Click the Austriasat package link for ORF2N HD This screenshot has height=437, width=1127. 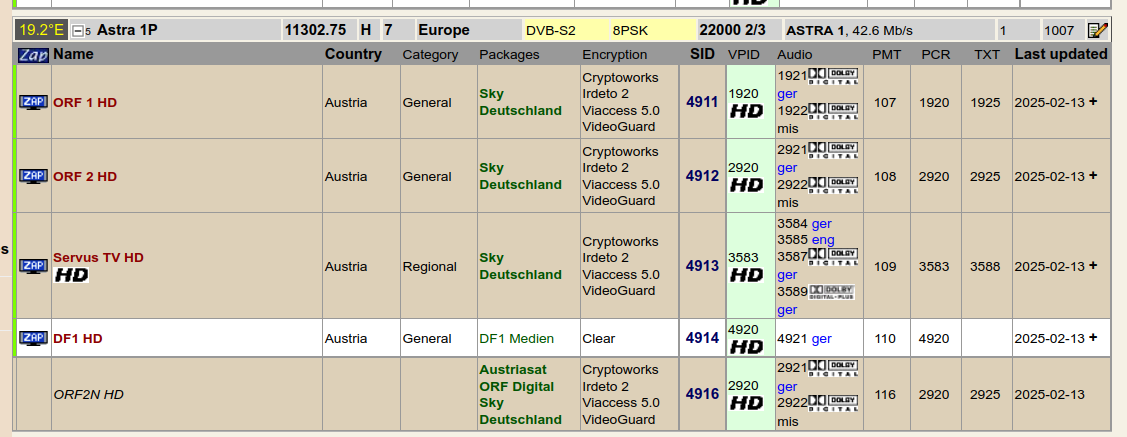coord(512,369)
